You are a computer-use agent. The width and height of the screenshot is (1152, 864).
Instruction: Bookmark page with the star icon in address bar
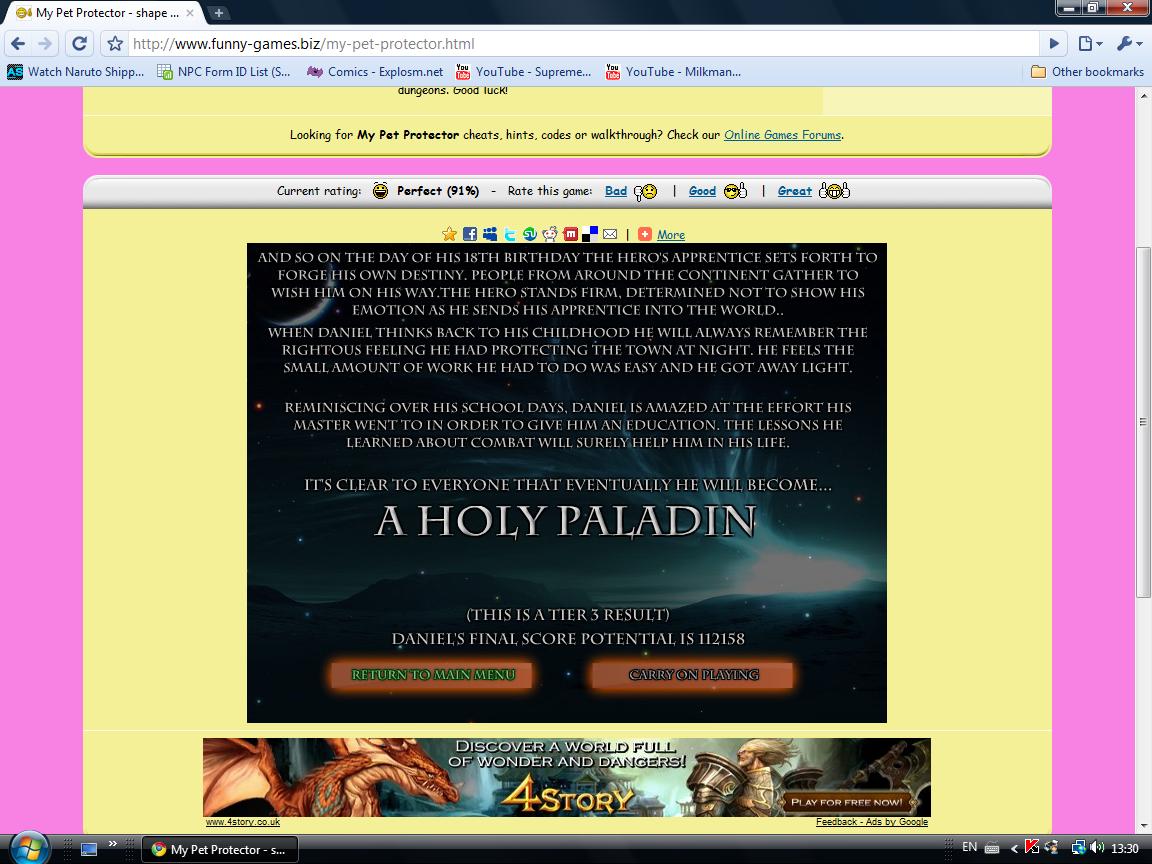point(115,44)
